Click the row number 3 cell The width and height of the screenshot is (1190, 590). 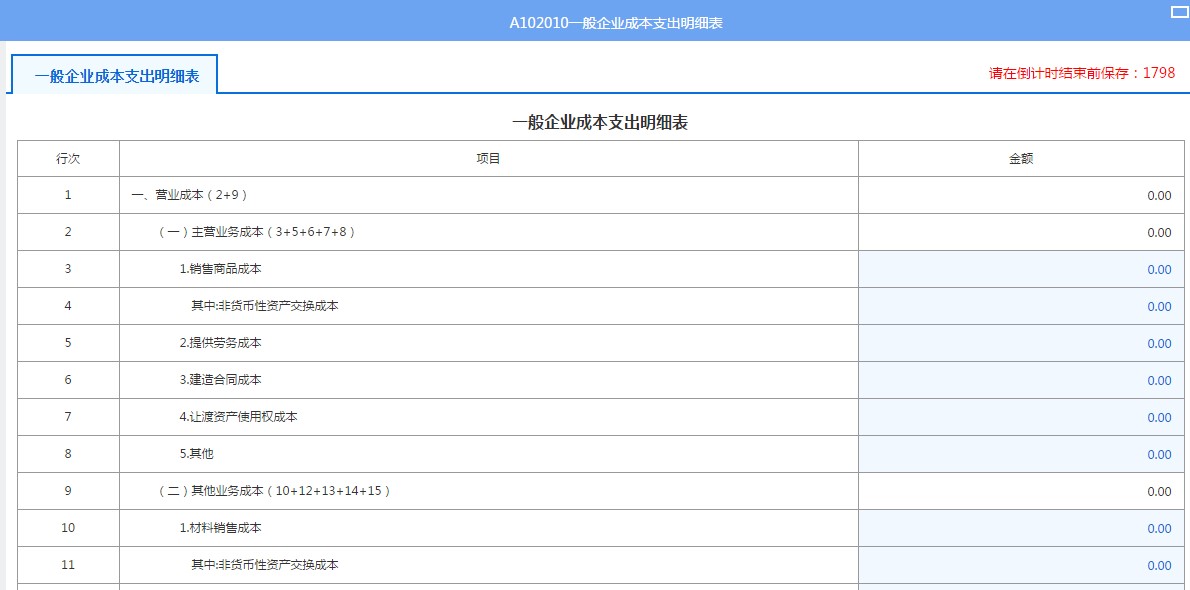click(x=67, y=269)
